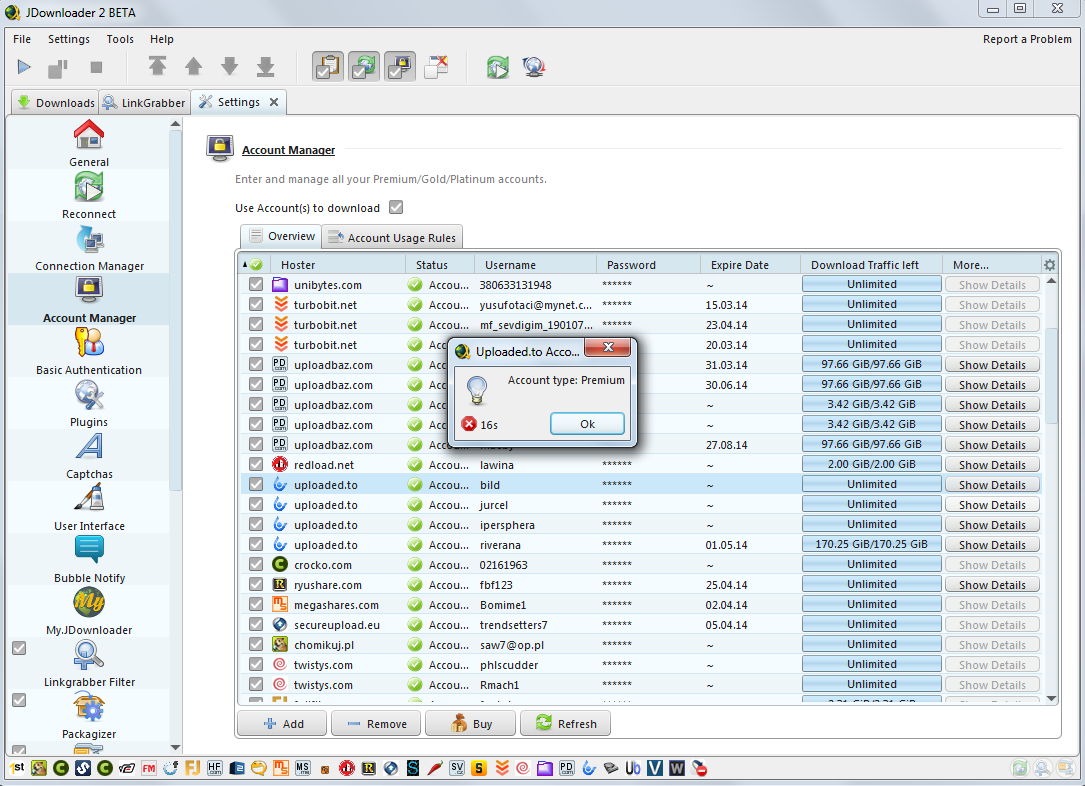Click the red X countdown icon in dialog

coord(469,424)
